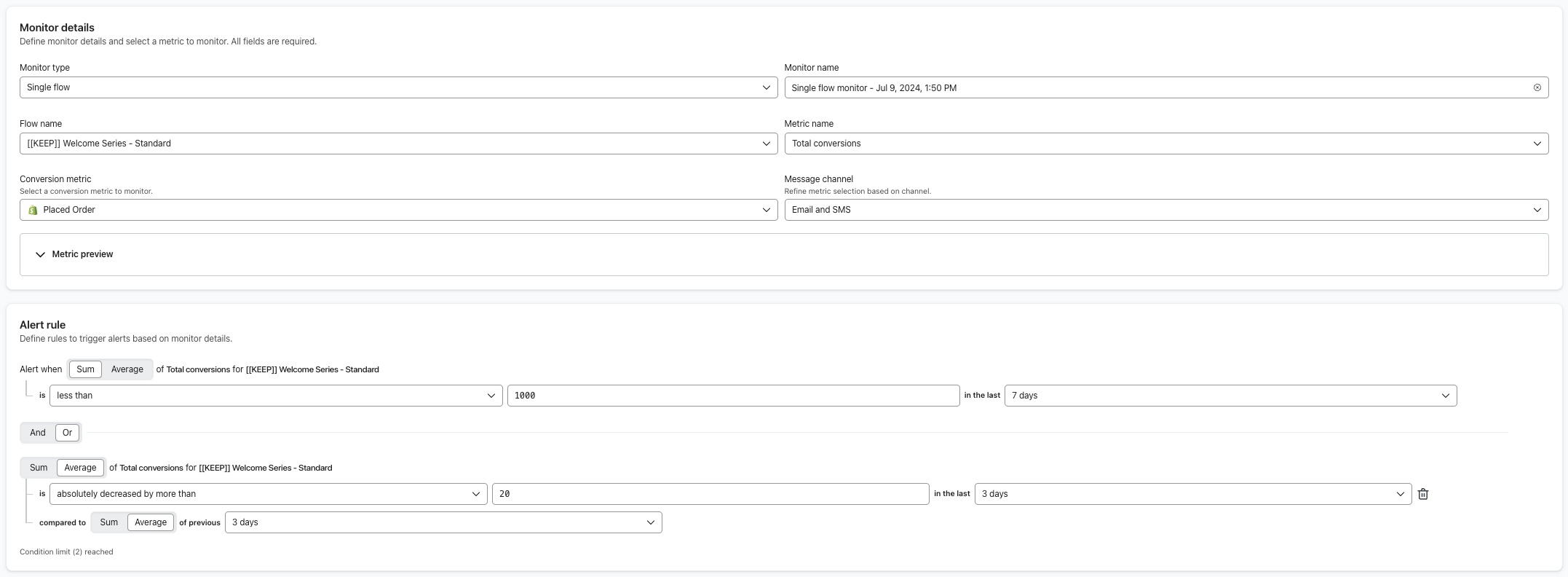This screenshot has height=577, width=1568.
Task: Select Average in the compared to row
Action: point(151,522)
